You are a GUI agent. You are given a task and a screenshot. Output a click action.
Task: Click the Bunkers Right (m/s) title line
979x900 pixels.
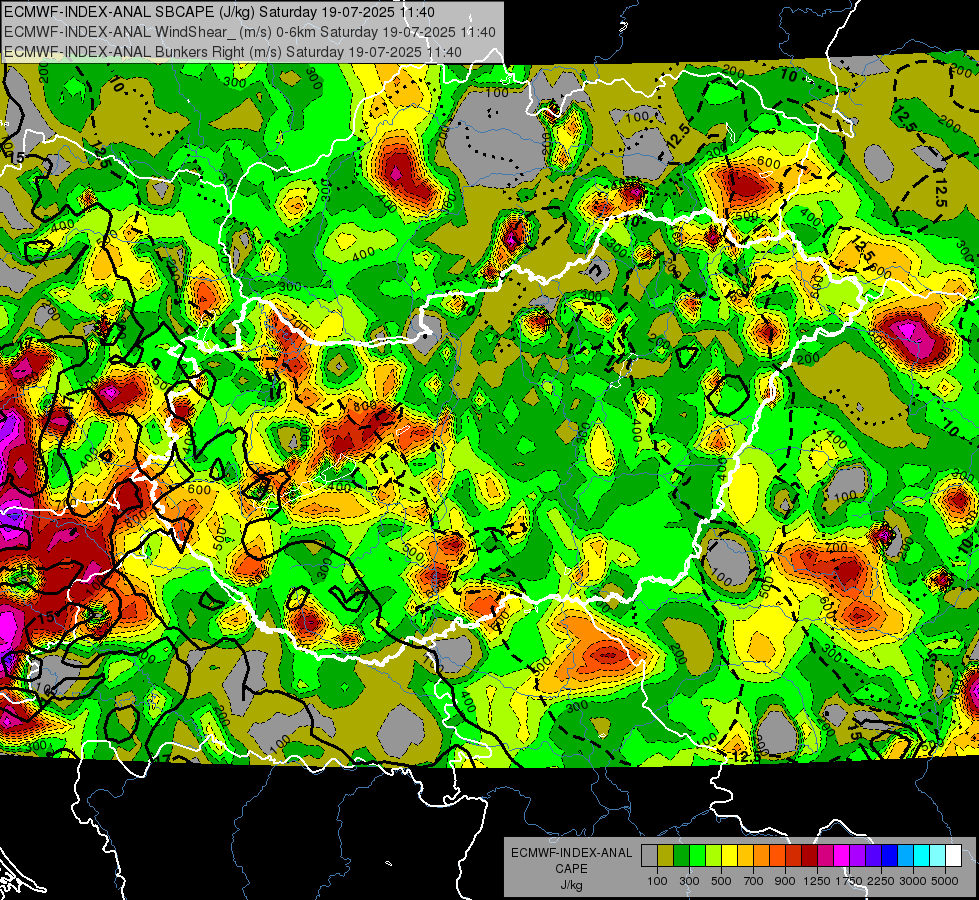[233, 52]
